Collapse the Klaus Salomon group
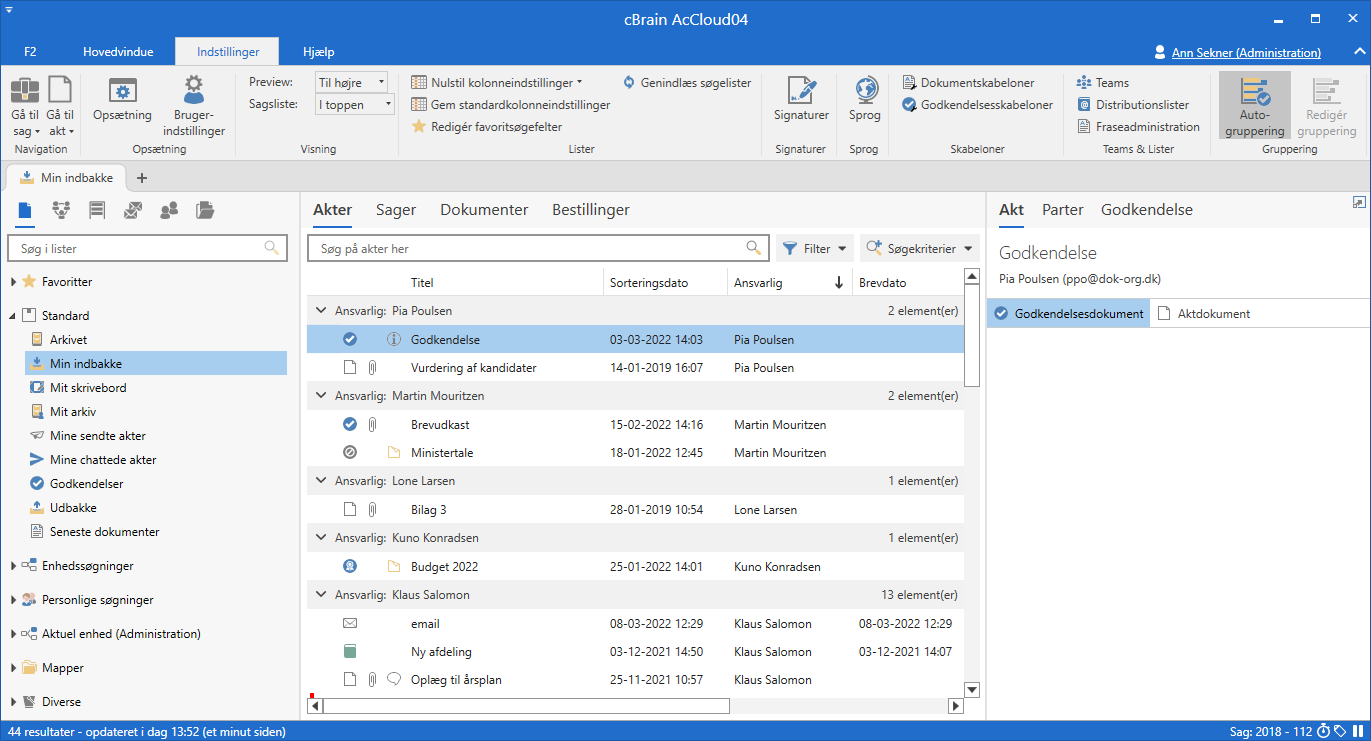 321,595
